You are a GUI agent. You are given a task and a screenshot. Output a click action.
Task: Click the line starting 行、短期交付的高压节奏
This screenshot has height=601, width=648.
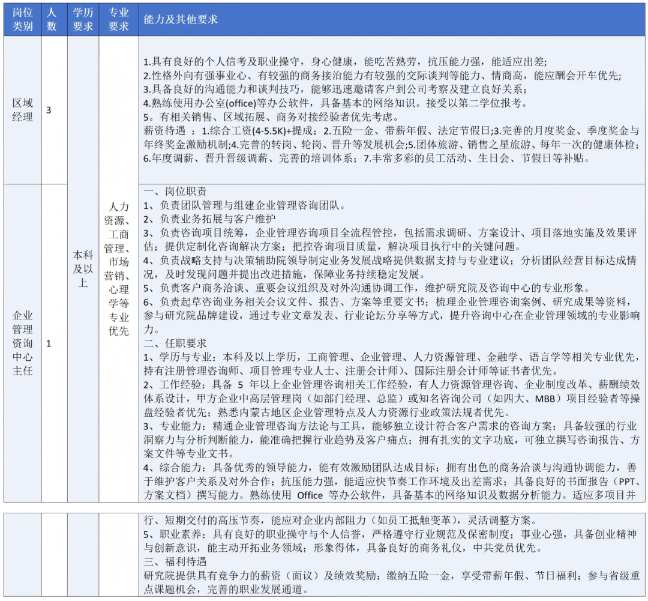(340, 520)
